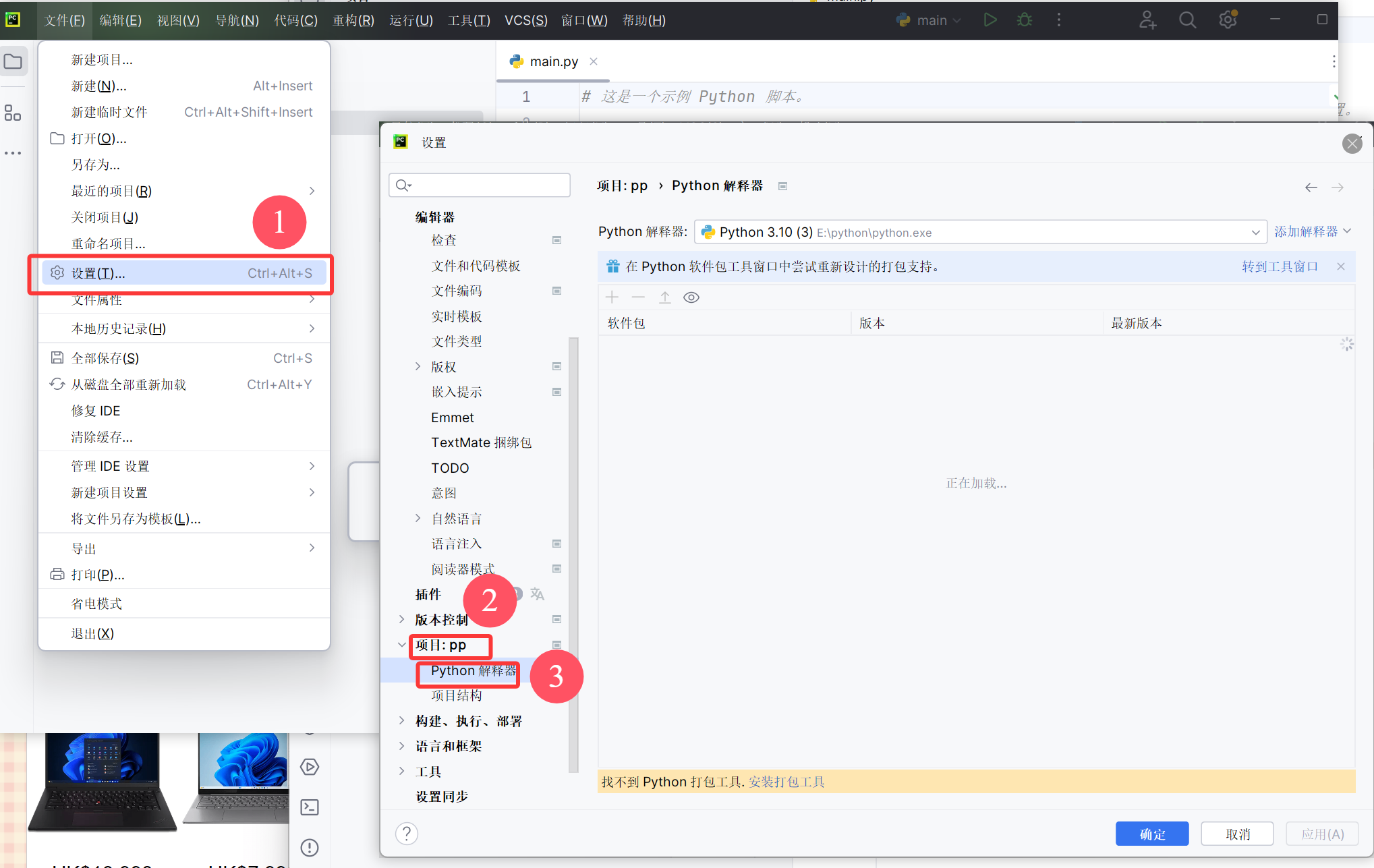
Task: Click the add package plus icon
Action: coord(612,297)
